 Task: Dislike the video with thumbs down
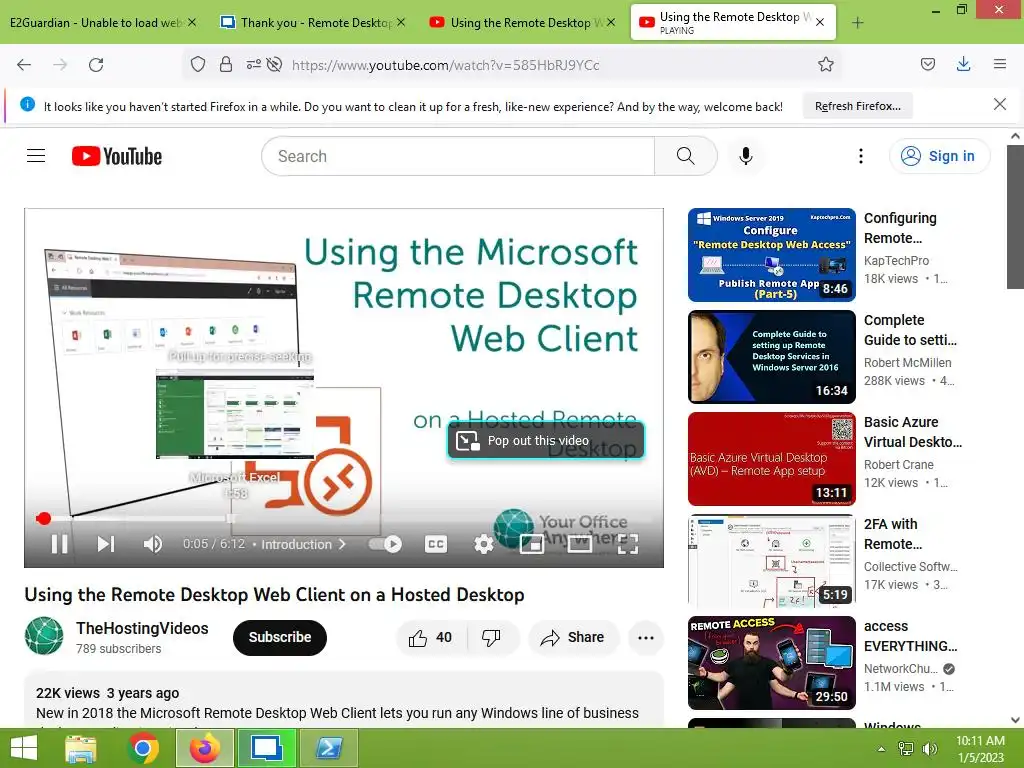coord(491,637)
